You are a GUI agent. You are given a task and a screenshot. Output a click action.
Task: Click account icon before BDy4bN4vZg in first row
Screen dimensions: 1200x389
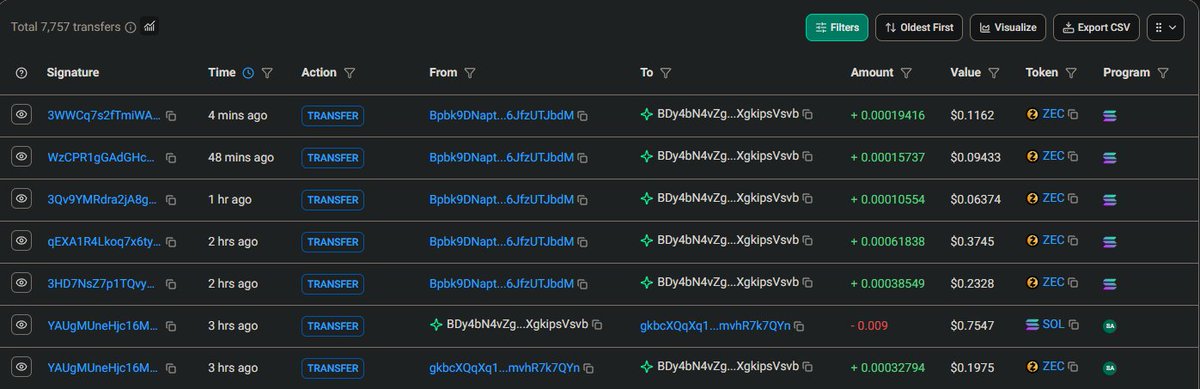tap(646, 115)
